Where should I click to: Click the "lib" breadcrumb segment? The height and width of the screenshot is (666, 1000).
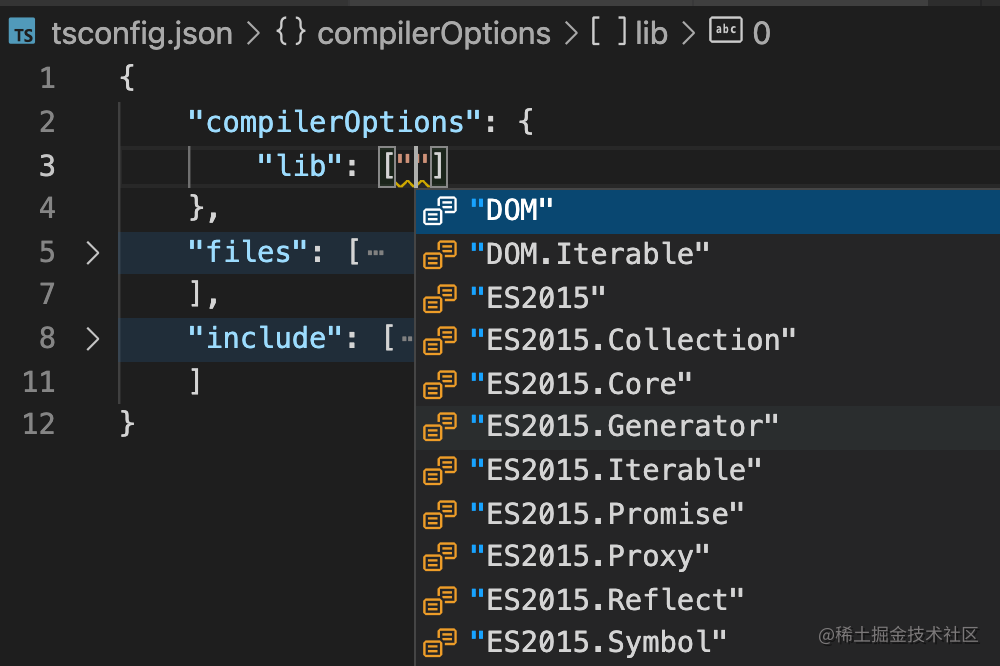tap(651, 33)
